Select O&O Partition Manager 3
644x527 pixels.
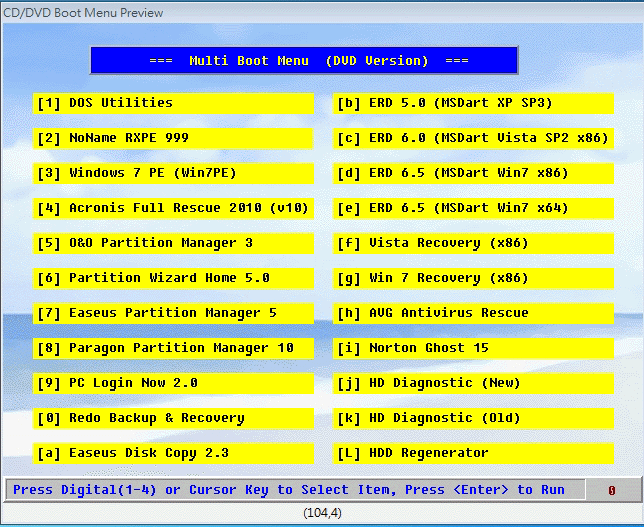(173, 243)
